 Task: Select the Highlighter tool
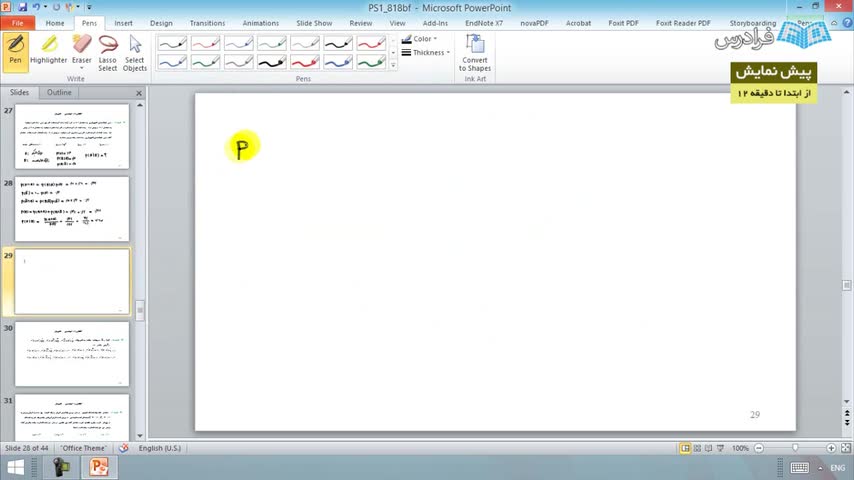click(x=48, y=52)
